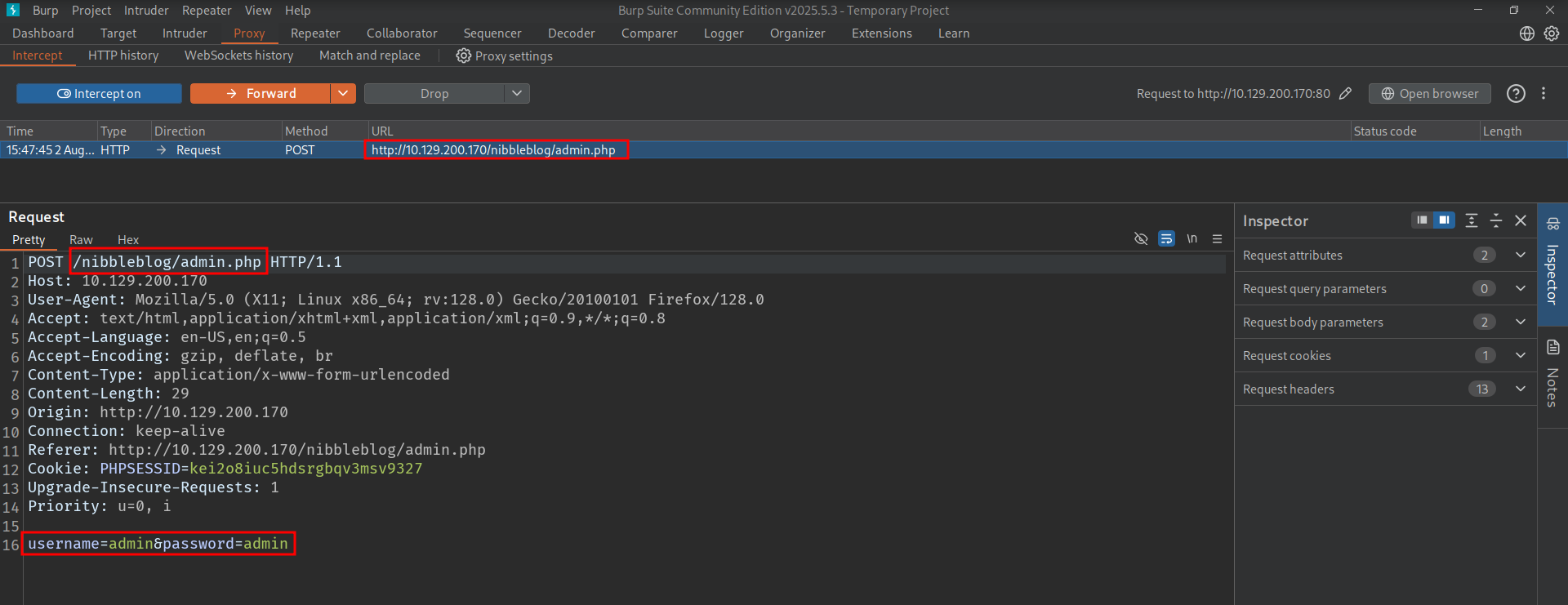
Task: Open the Forward button dropdown arrow
Action: click(343, 94)
